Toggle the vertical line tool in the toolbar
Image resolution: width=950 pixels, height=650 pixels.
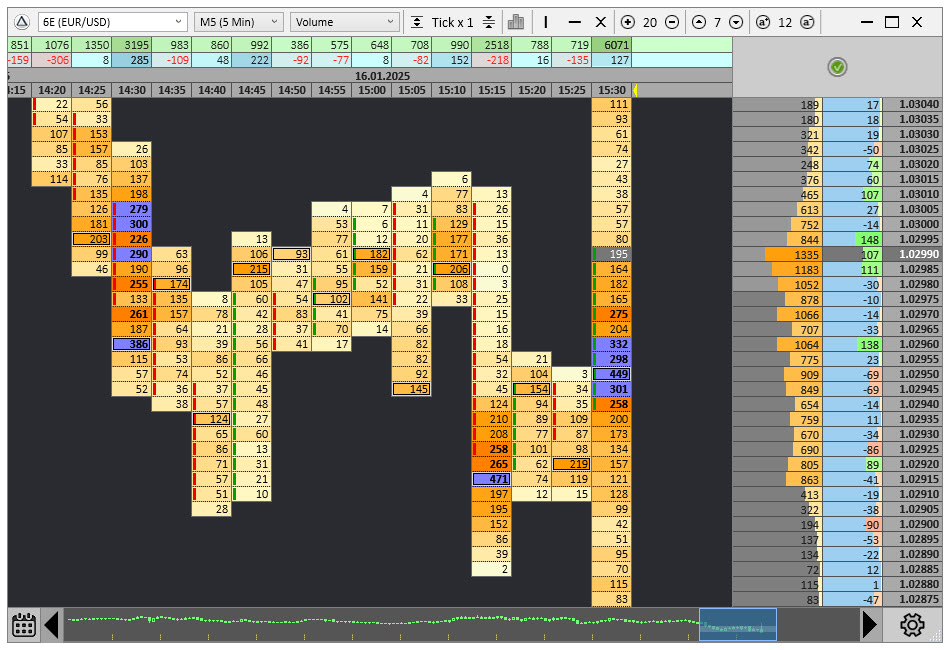coord(546,22)
